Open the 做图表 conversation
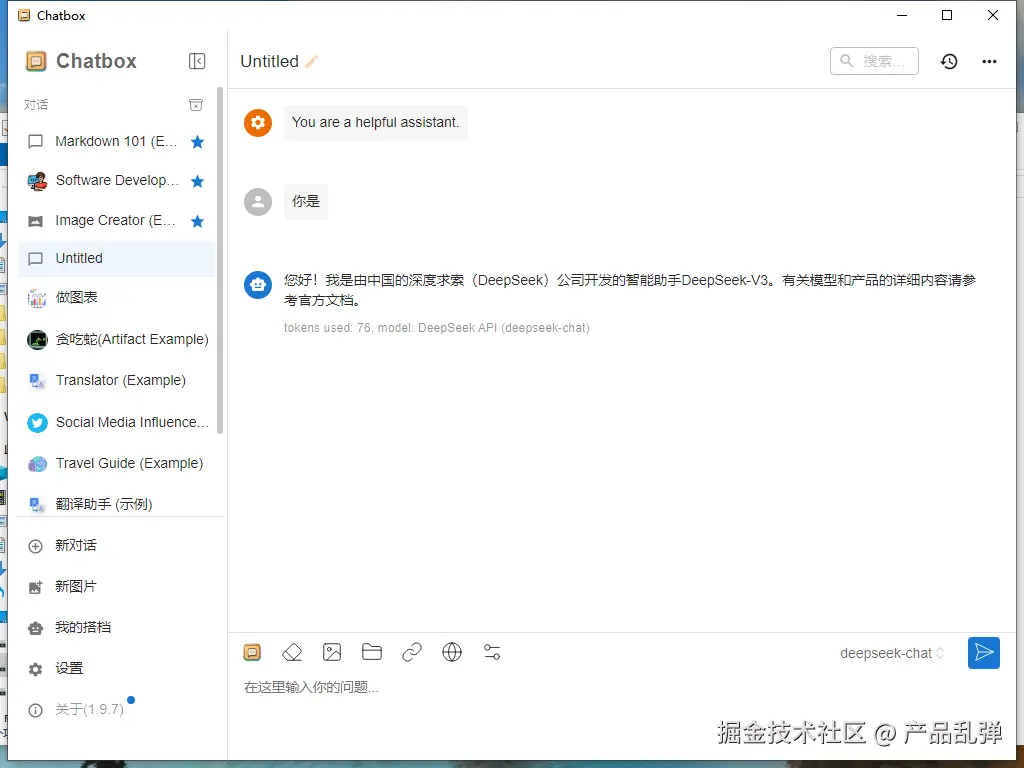Viewport: 1024px width, 768px height. click(116, 298)
